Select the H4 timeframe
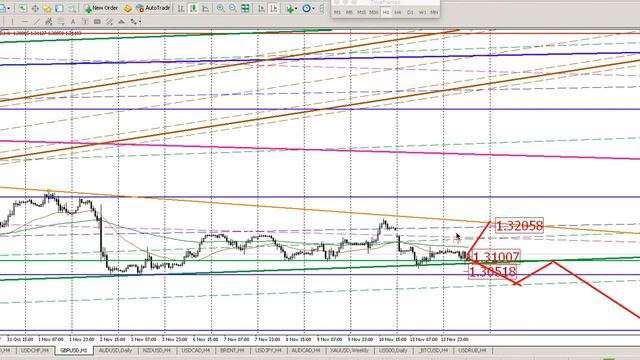Image resolution: width=640 pixels, height=360 pixels. [x=398, y=12]
